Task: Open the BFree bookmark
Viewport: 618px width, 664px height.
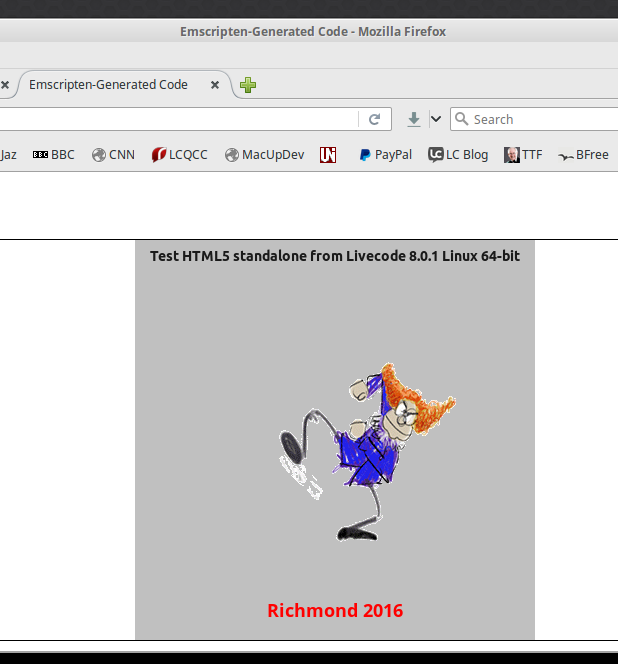Action: click(x=584, y=155)
